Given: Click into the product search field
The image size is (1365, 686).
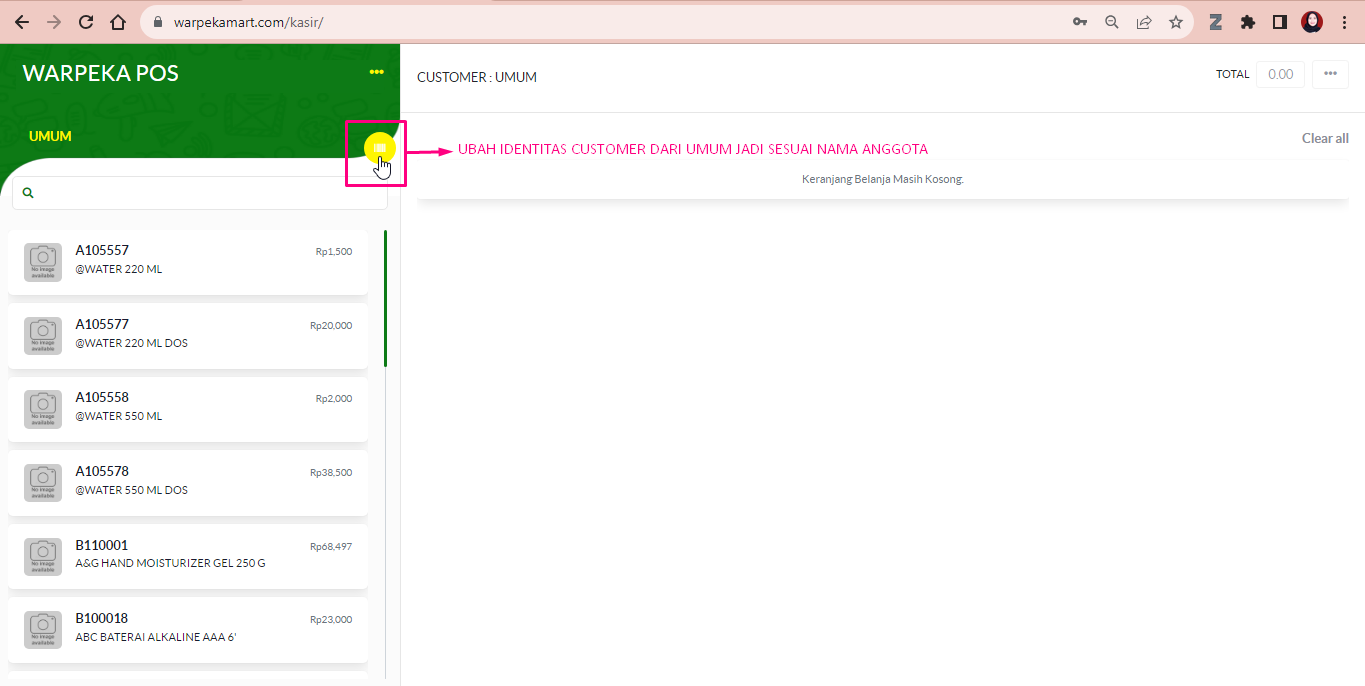Looking at the screenshot, I should point(200,193).
